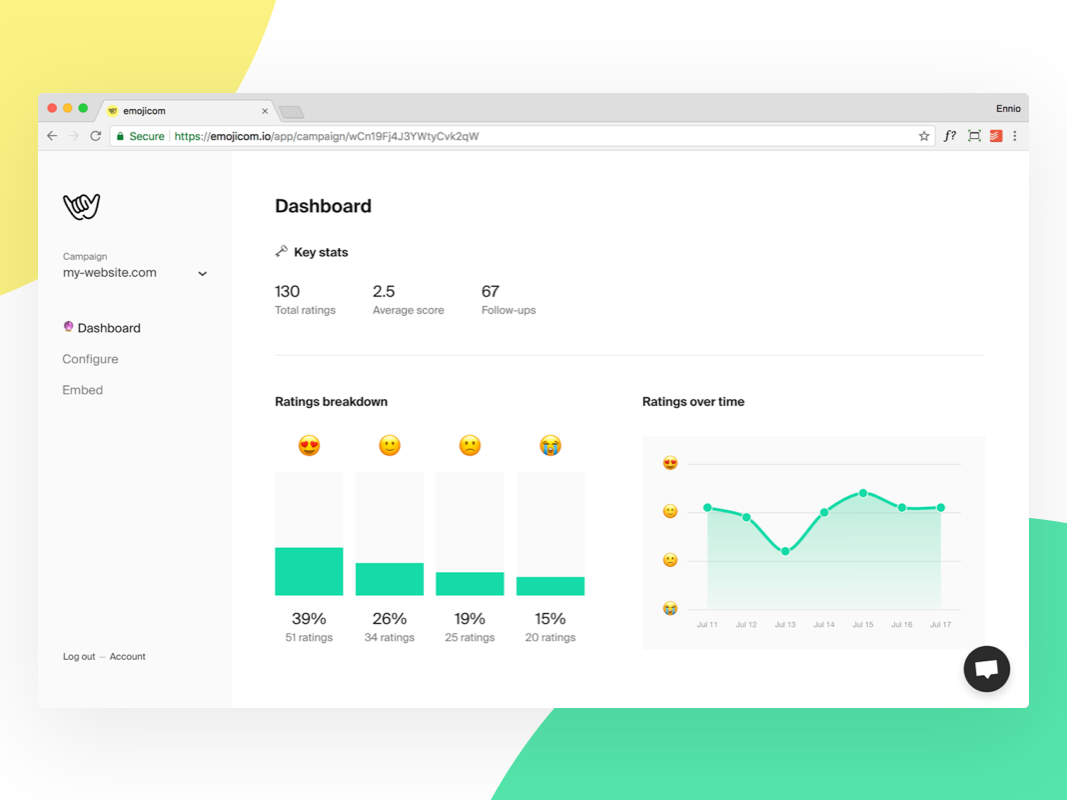Go to the Embed sidebar item

click(82, 390)
